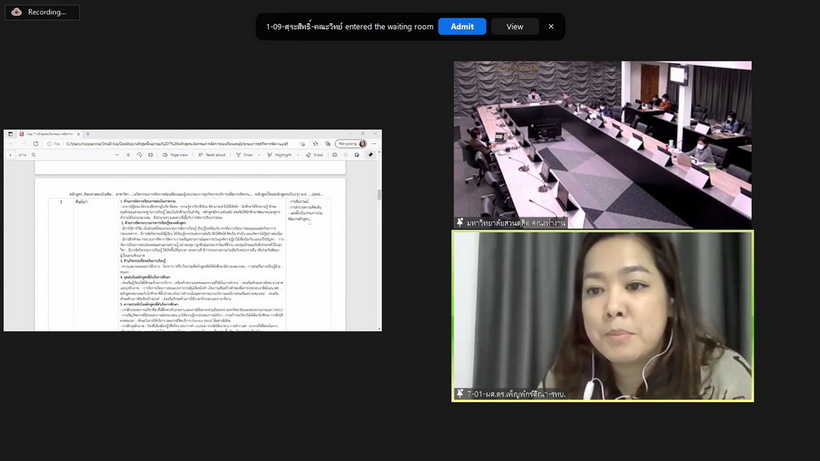
Task: Zoom in the PDF with plus icon
Action: 128,155
